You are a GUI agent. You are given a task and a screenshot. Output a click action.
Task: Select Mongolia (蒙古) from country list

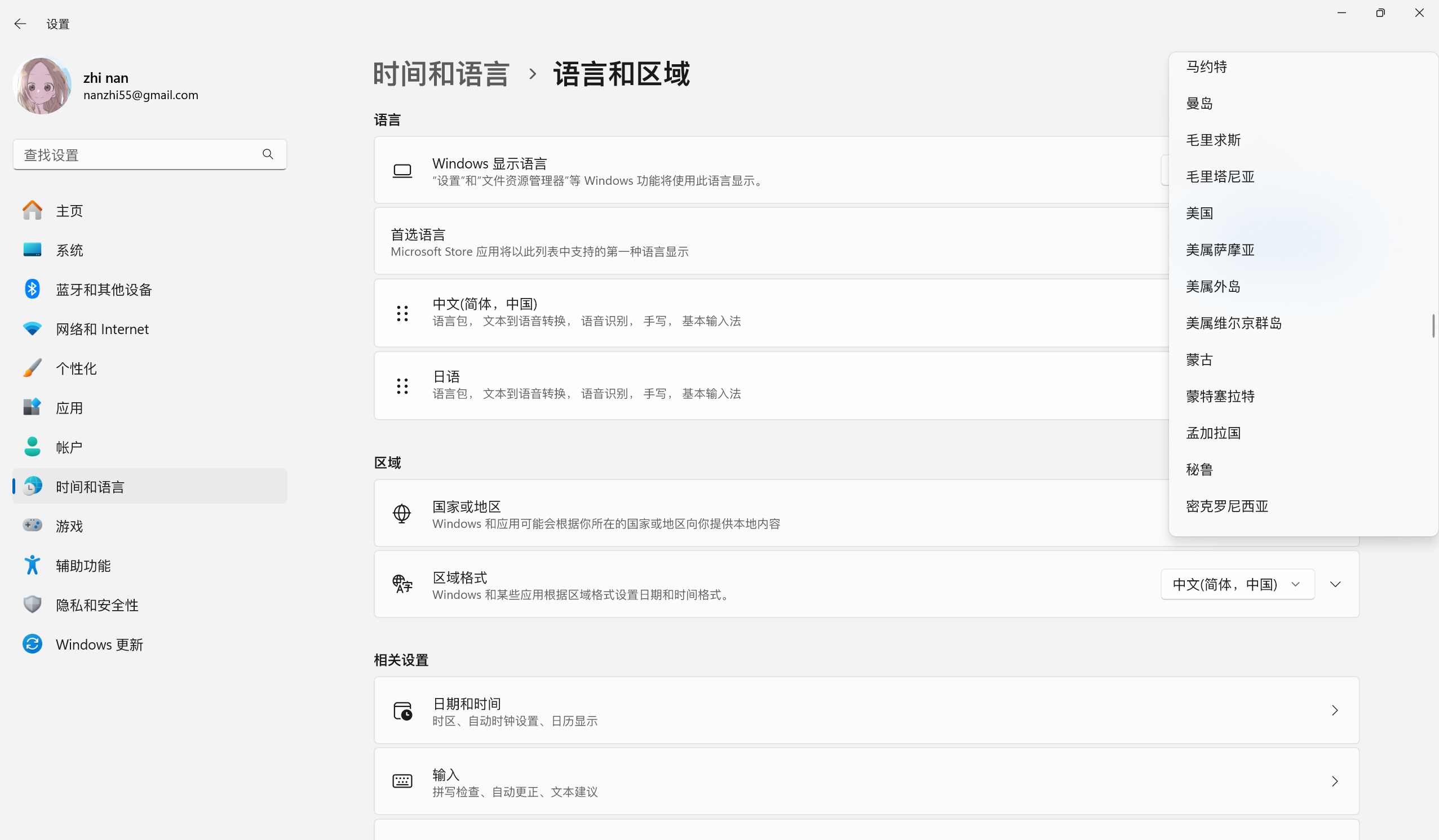pyautogui.click(x=1199, y=359)
